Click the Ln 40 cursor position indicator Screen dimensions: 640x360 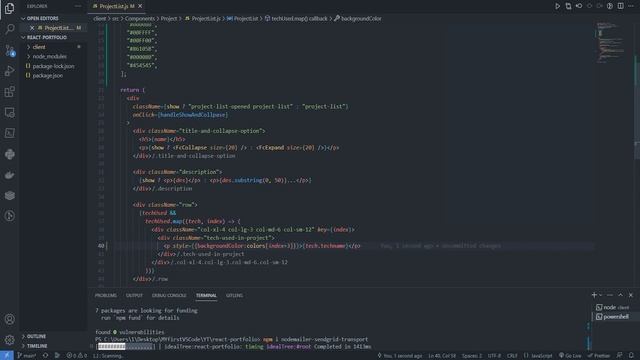(x=442, y=356)
